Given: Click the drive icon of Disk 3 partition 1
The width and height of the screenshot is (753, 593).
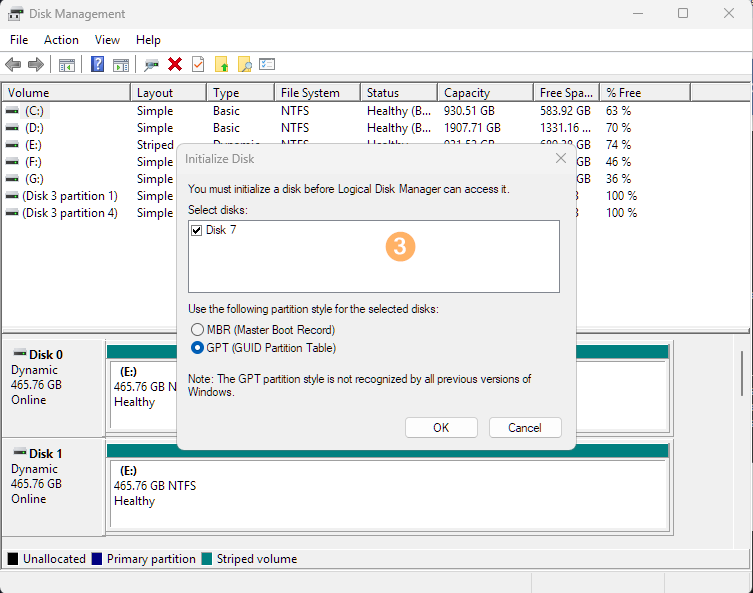Looking at the screenshot, I should (x=12, y=196).
